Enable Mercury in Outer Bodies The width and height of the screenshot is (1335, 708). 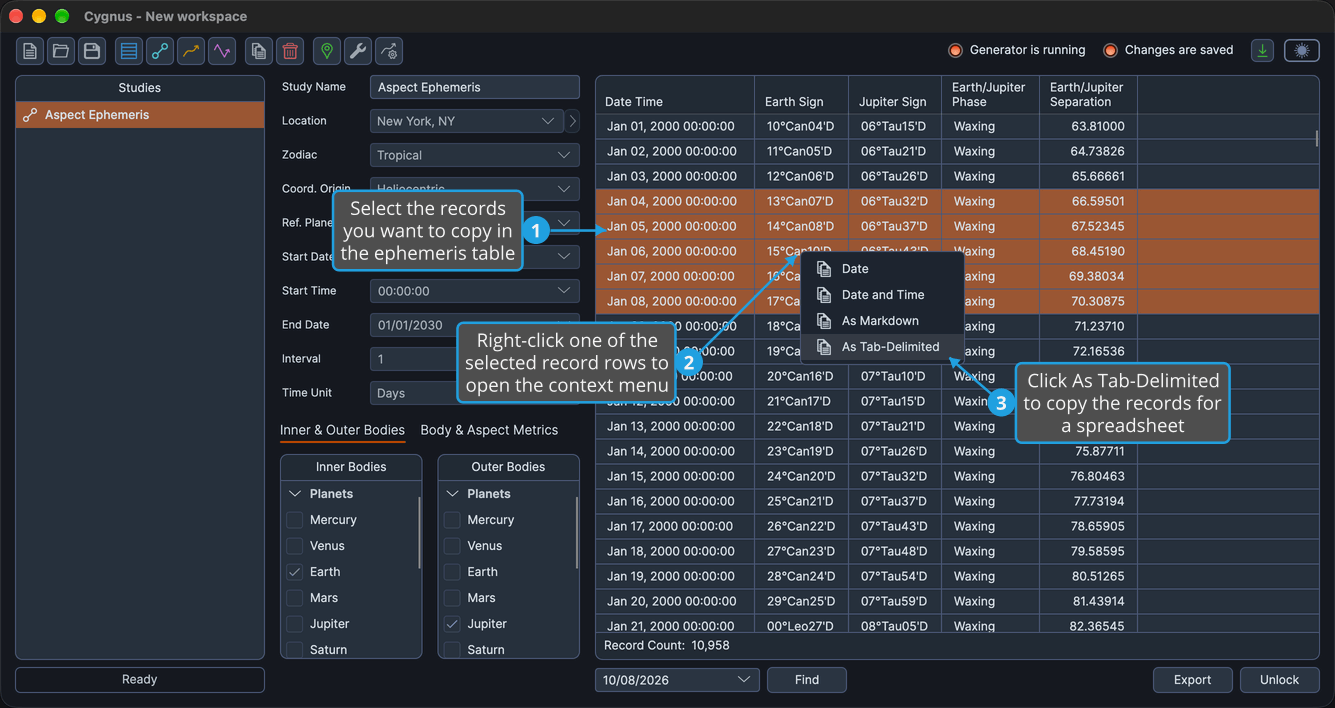(x=452, y=520)
